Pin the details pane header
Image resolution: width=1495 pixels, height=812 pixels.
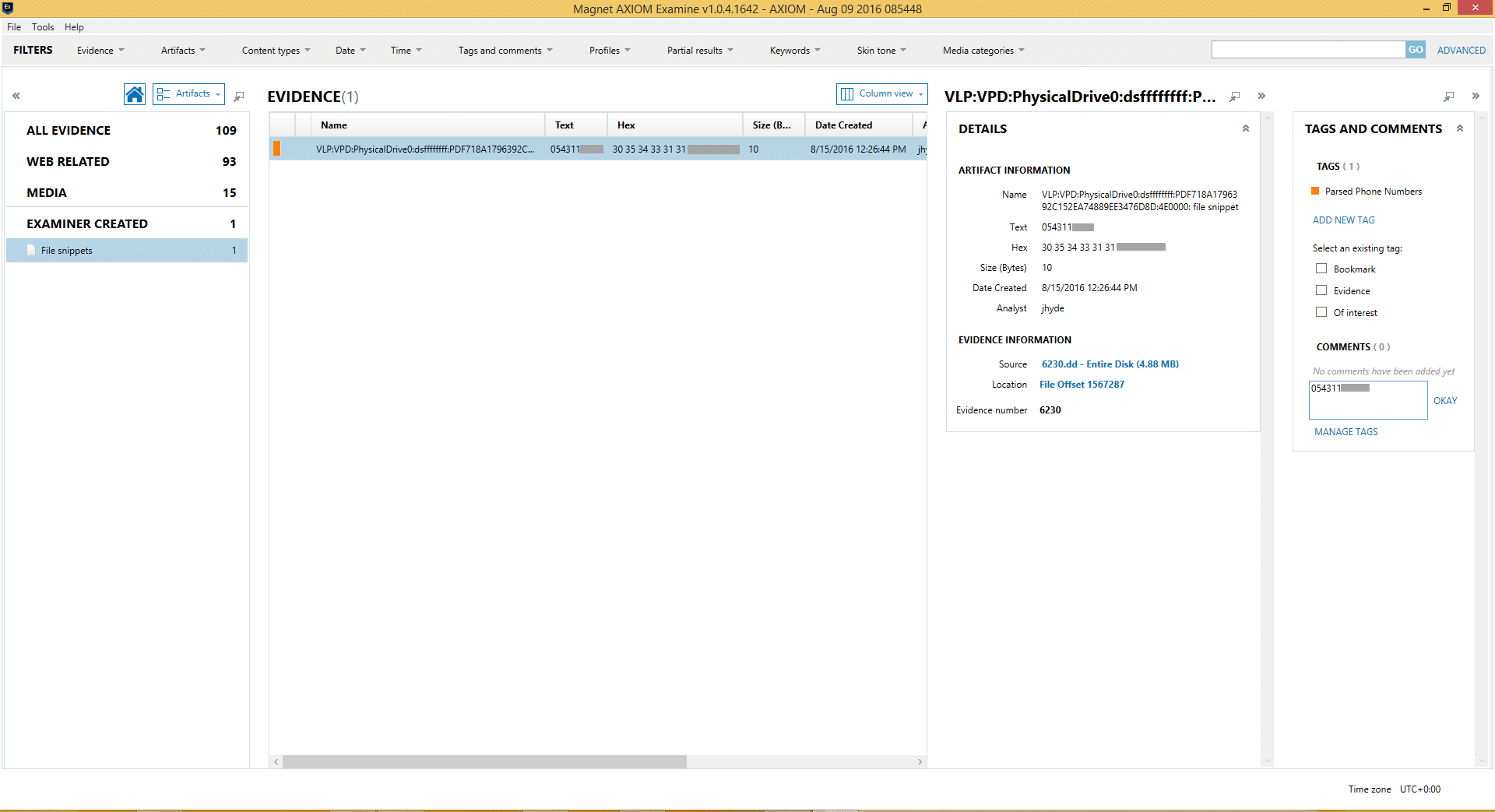coord(1235,96)
